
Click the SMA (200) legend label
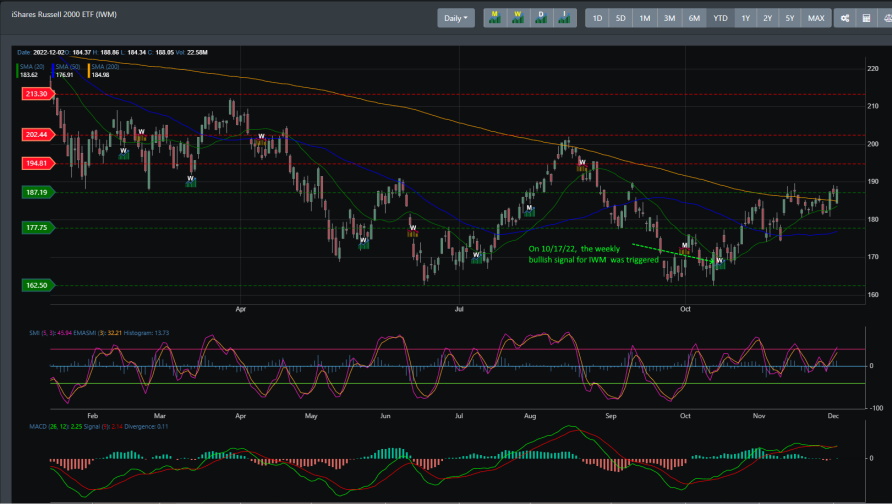pos(105,67)
